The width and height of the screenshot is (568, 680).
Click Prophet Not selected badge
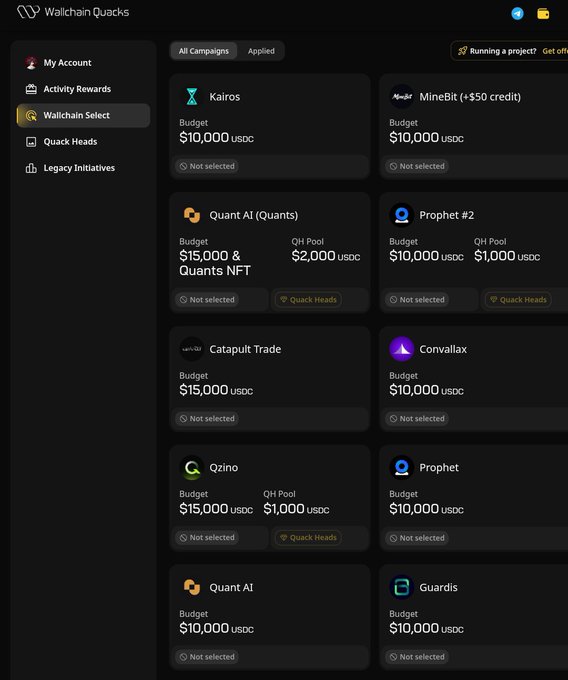(417, 538)
